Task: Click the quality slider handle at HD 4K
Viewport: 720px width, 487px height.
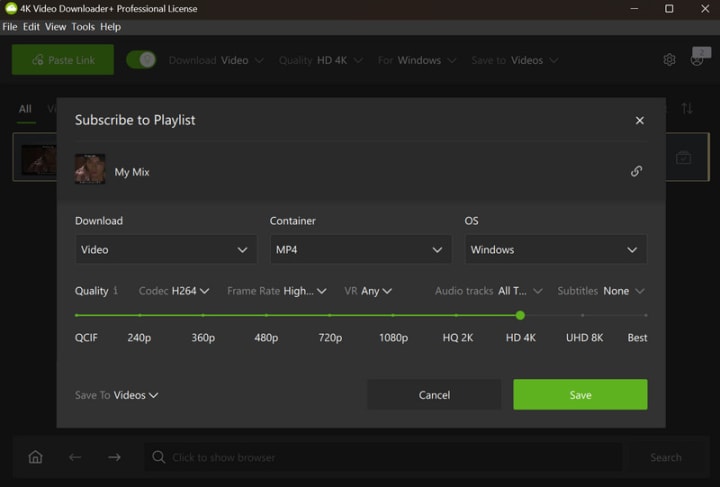Action: (x=520, y=315)
